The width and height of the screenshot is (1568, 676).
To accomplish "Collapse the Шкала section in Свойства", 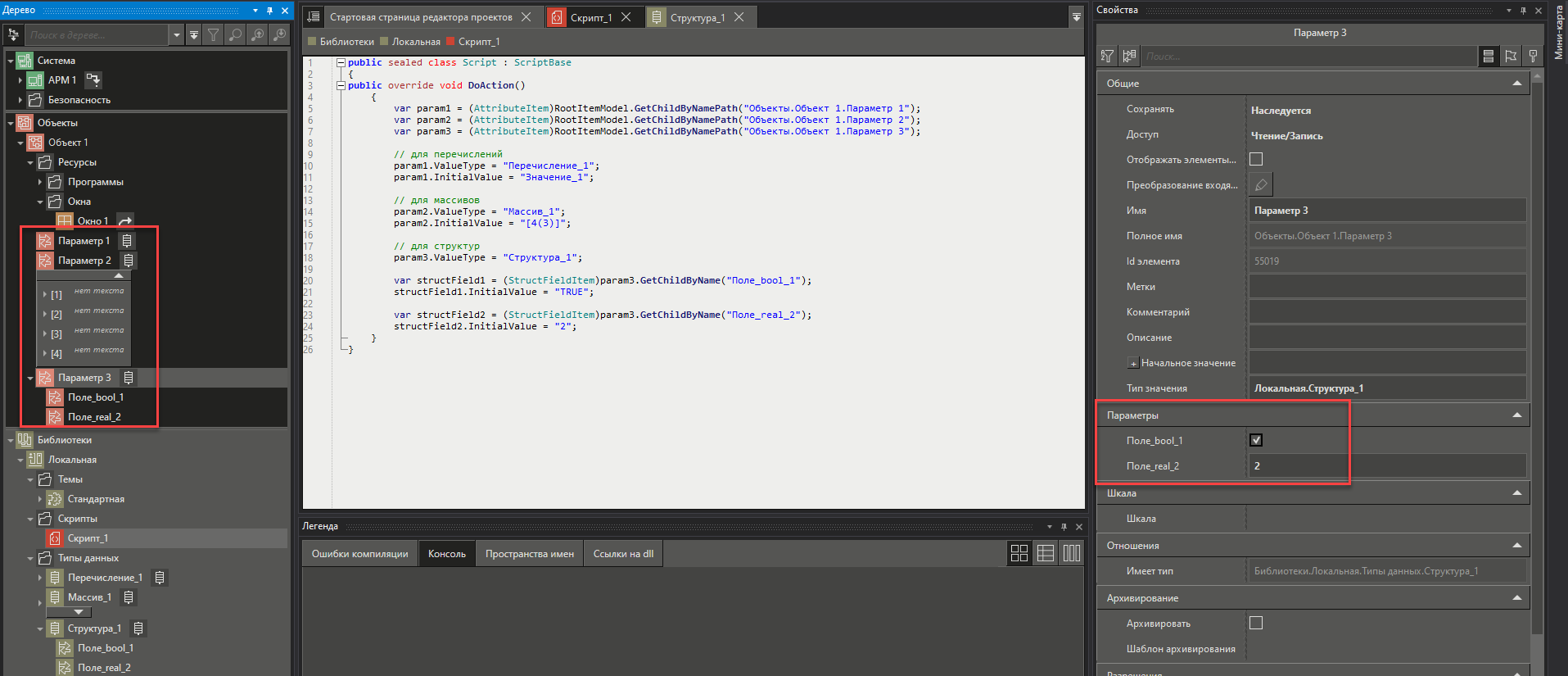I will (x=1516, y=493).
